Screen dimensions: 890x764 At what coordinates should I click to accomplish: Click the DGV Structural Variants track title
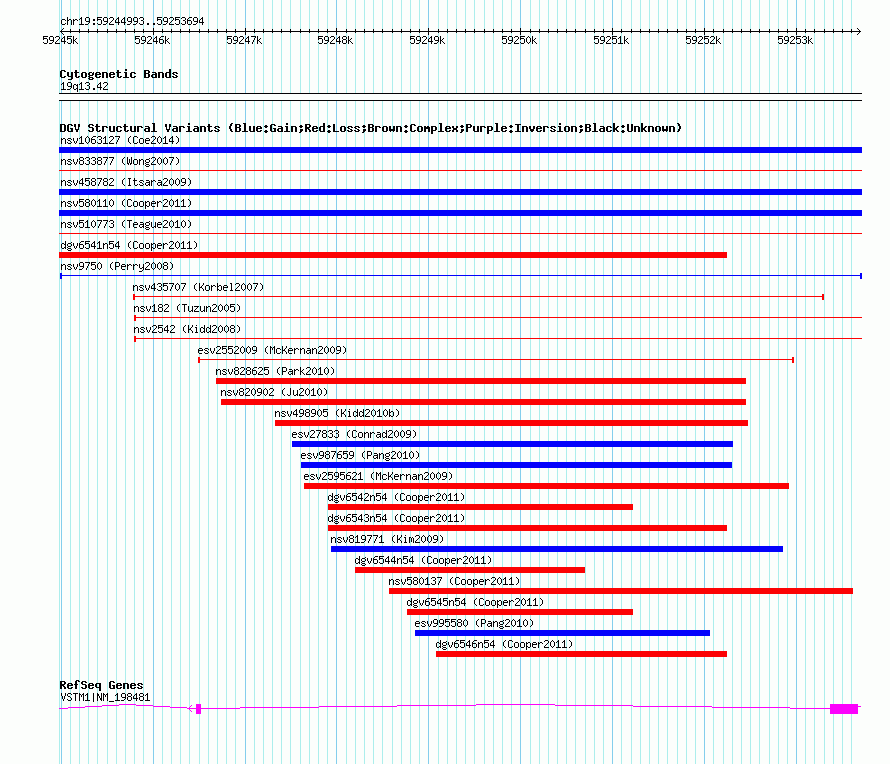point(370,128)
